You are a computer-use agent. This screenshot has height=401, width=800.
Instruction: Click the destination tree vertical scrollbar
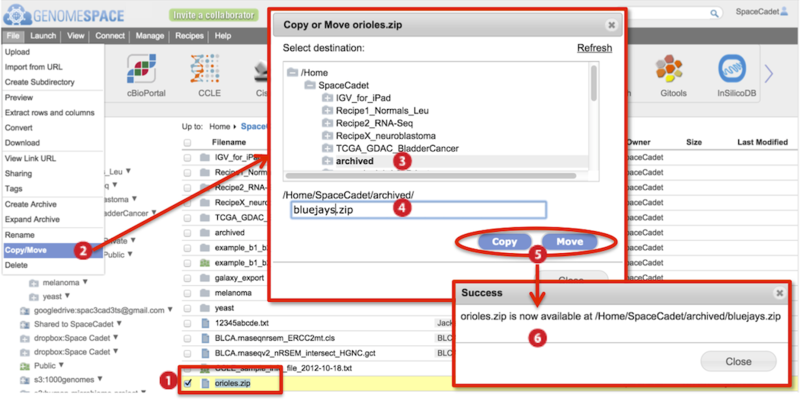click(593, 84)
